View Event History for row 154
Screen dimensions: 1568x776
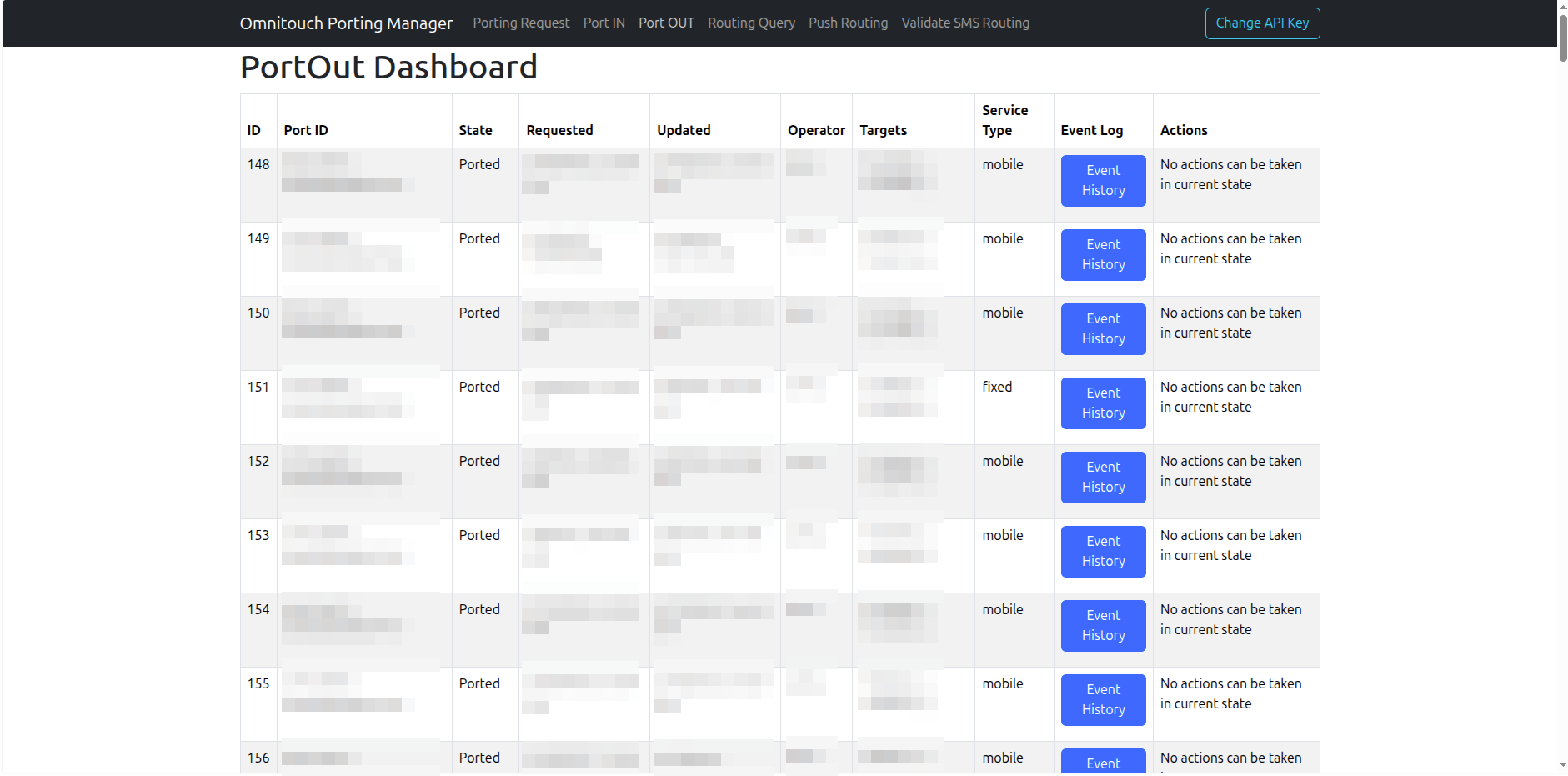pyautogui.click(x=1103, y=626)
